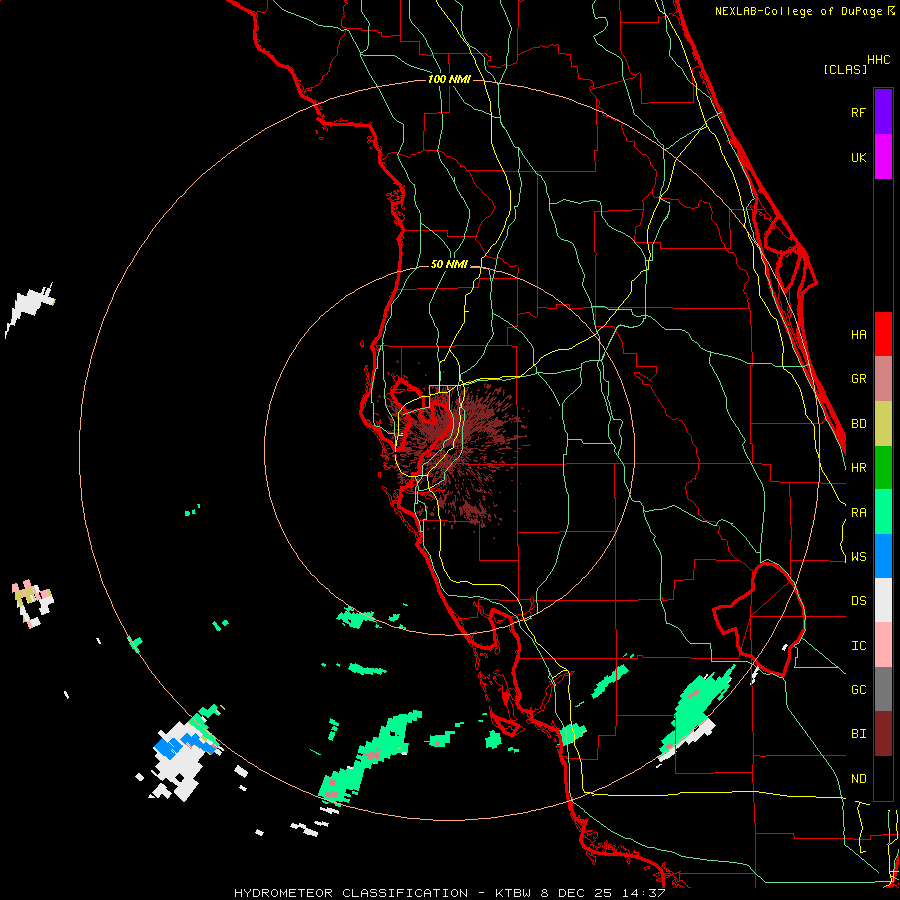
Task: Click the blue WS legend swatch
Action: (x=883, y=556)
